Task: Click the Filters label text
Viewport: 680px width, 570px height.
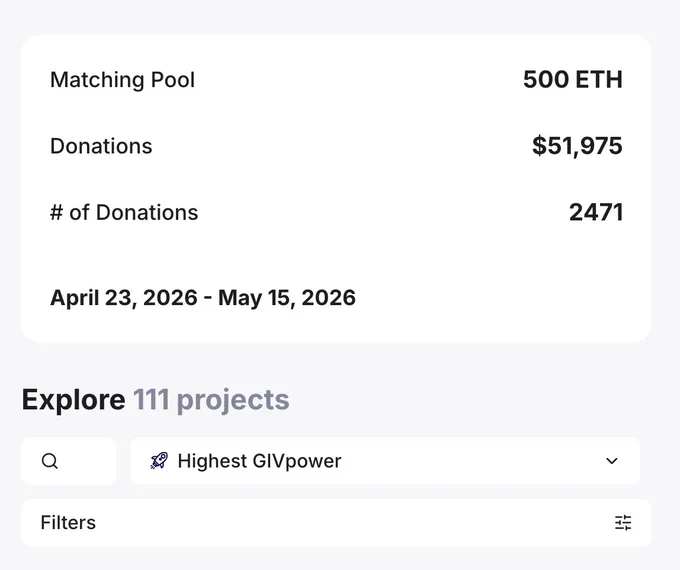Action: click(x=68, y=523)
